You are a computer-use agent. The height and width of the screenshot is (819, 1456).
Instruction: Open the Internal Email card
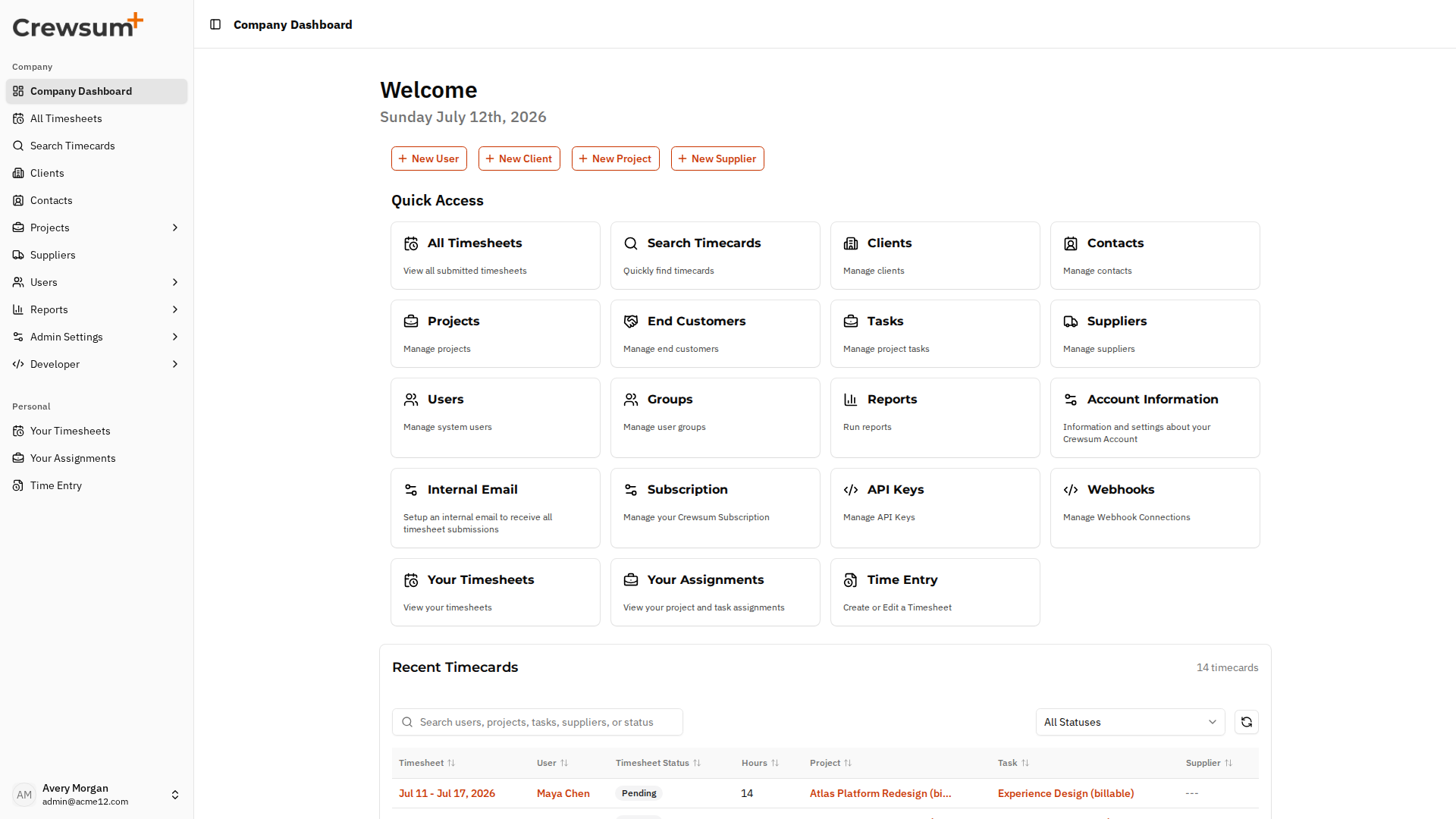click(x=495, y=508)
